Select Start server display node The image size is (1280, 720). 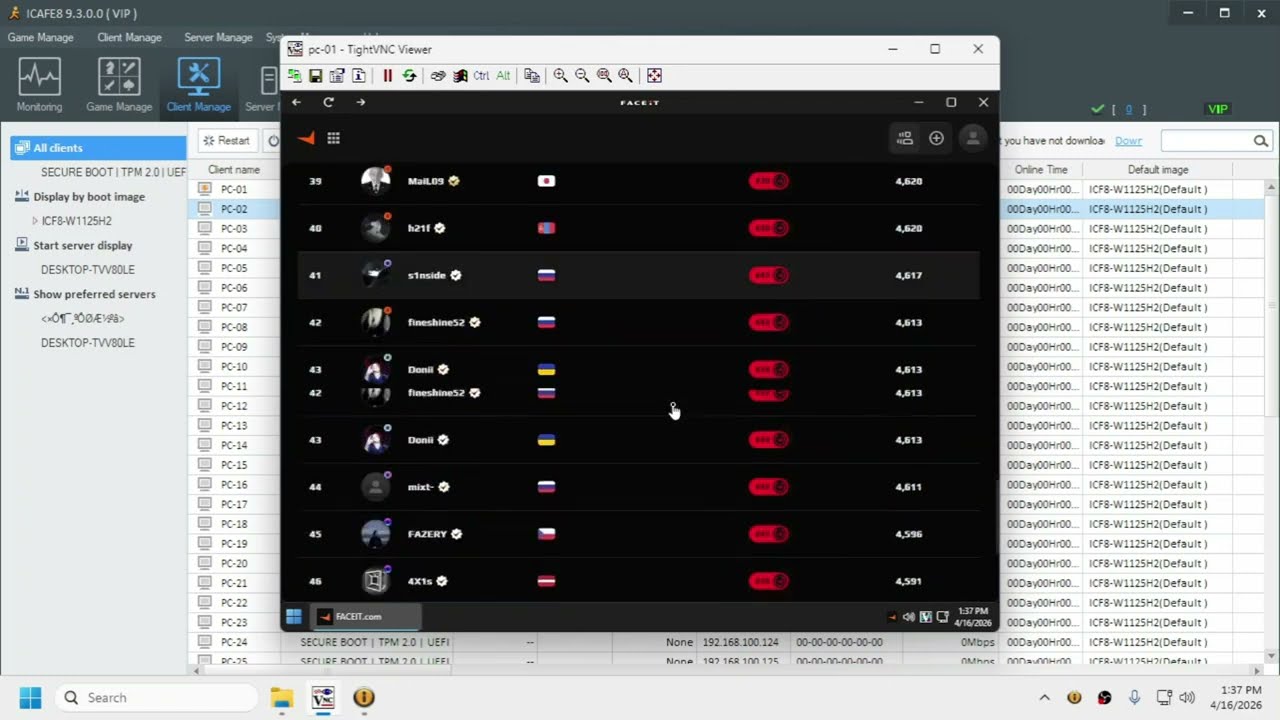(x=83, y=245)
